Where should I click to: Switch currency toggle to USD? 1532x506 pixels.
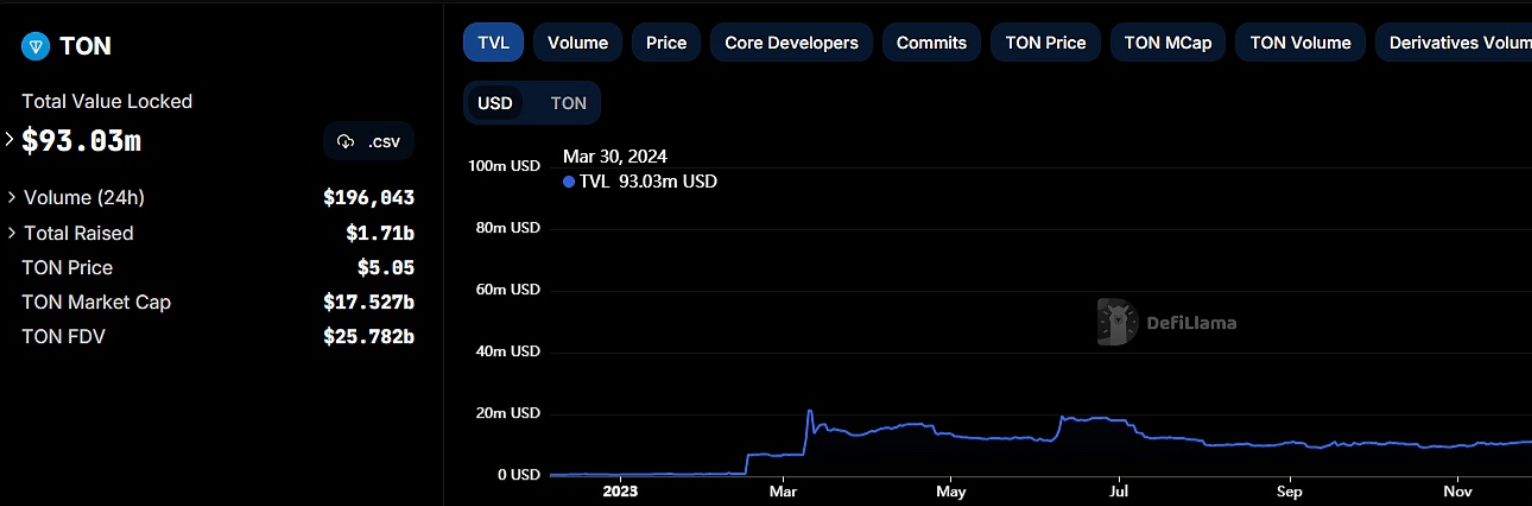pyautogui.click(x=495, y=103)
